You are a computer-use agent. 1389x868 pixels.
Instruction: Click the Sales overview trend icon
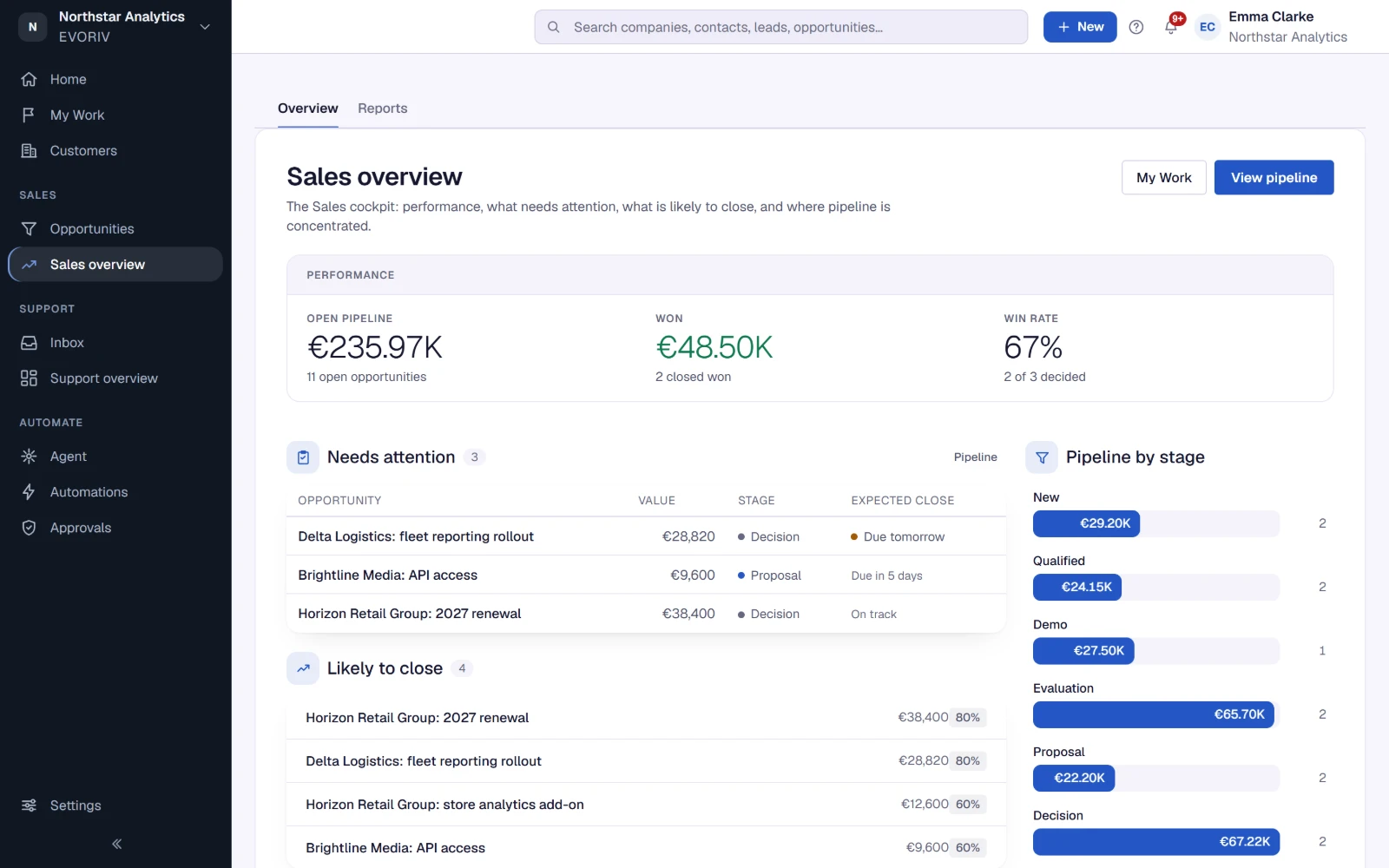pos(29,264)
